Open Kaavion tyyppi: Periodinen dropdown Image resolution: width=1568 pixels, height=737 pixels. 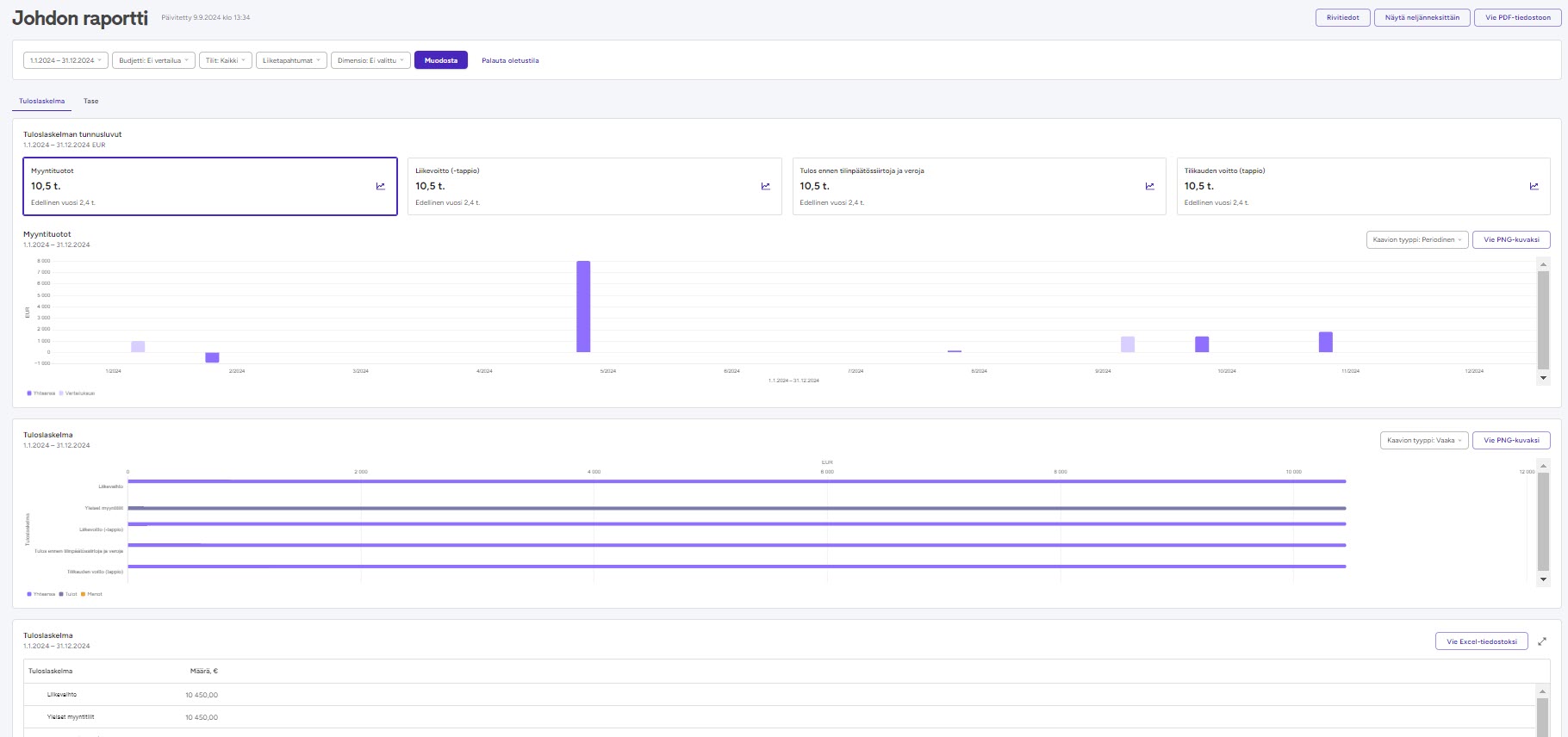[x=1417, y=239]
